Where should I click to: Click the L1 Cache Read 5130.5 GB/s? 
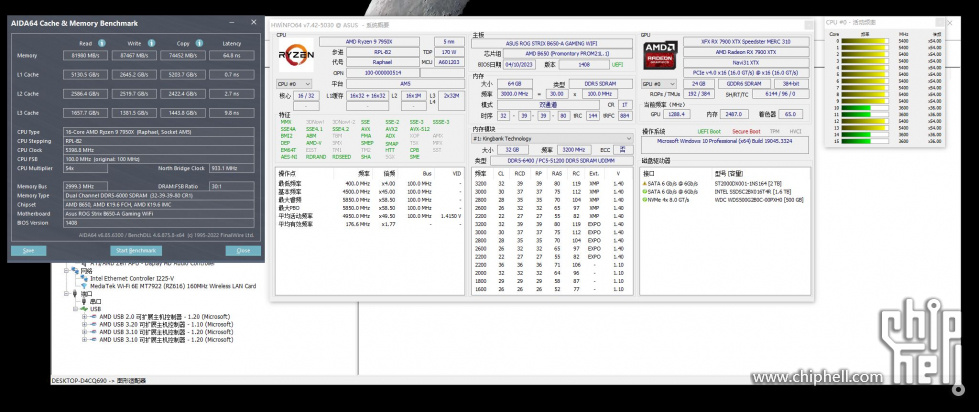tap(86, 75)
